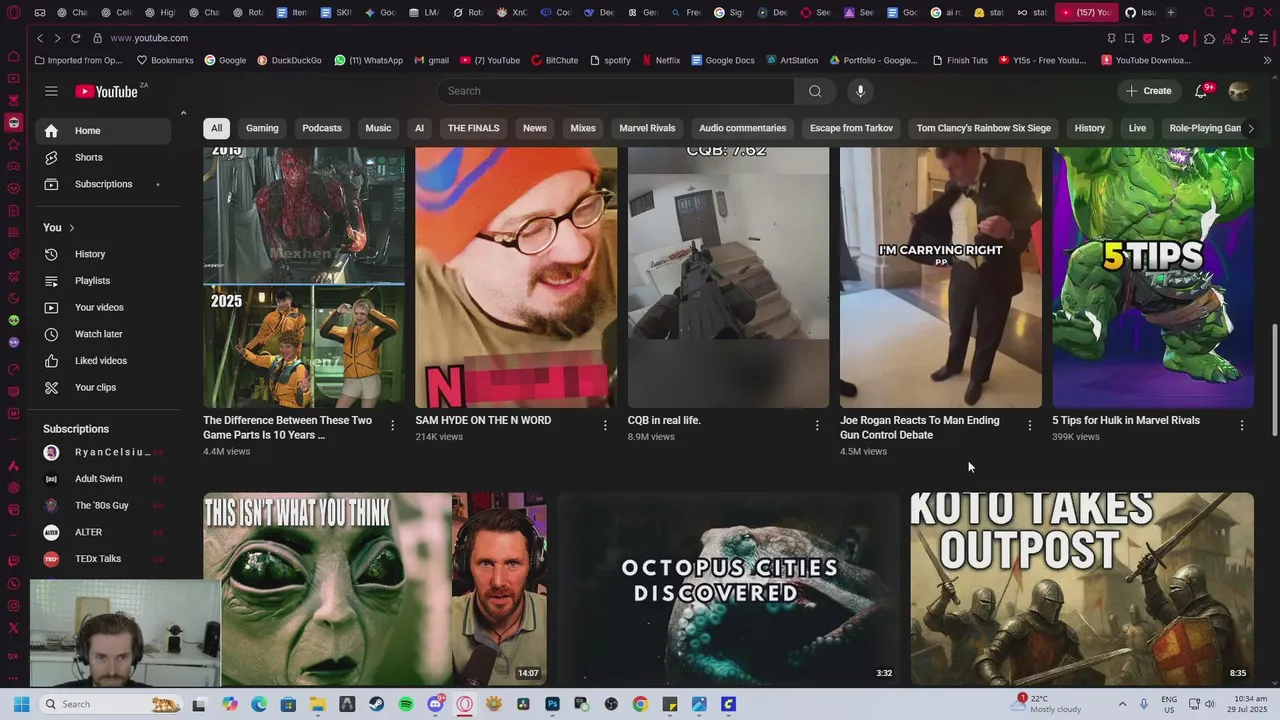Click the YouTube search input field
The image size is (1280, 720).
pos(615,91)
